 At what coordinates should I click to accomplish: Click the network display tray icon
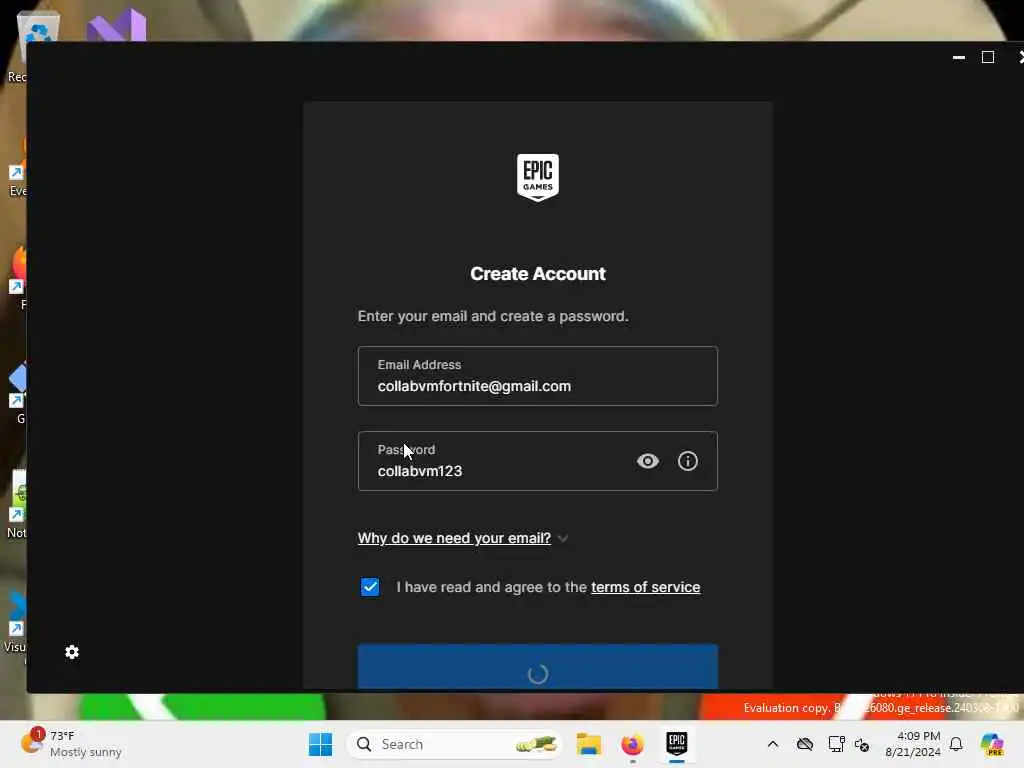(x=836, y=744)
